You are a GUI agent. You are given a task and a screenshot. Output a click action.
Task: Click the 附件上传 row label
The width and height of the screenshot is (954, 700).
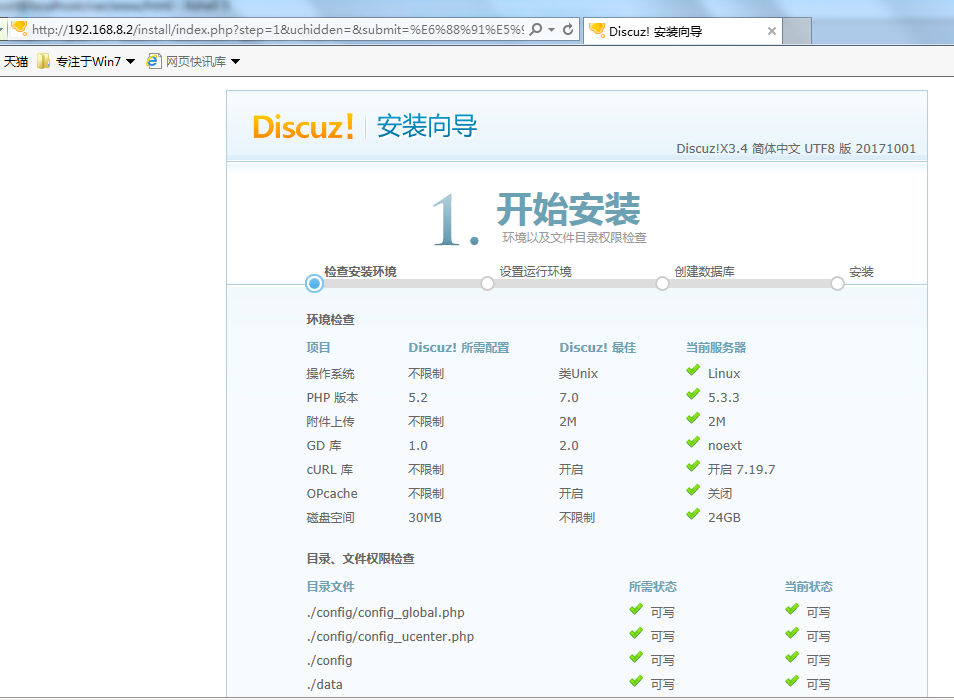(x=330, y=421)
